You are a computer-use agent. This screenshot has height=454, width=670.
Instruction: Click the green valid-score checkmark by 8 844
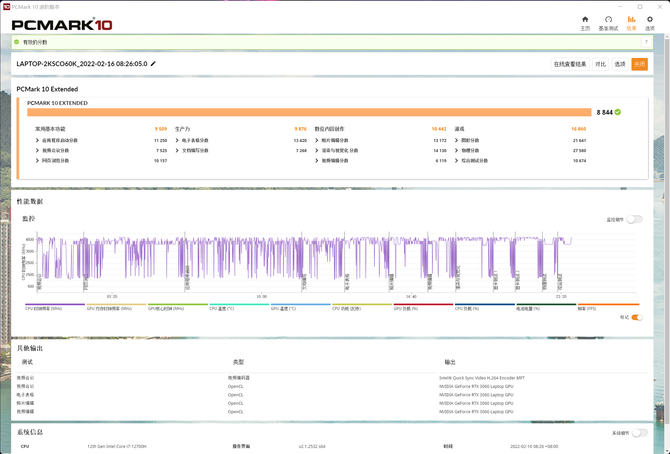[618, 112]
